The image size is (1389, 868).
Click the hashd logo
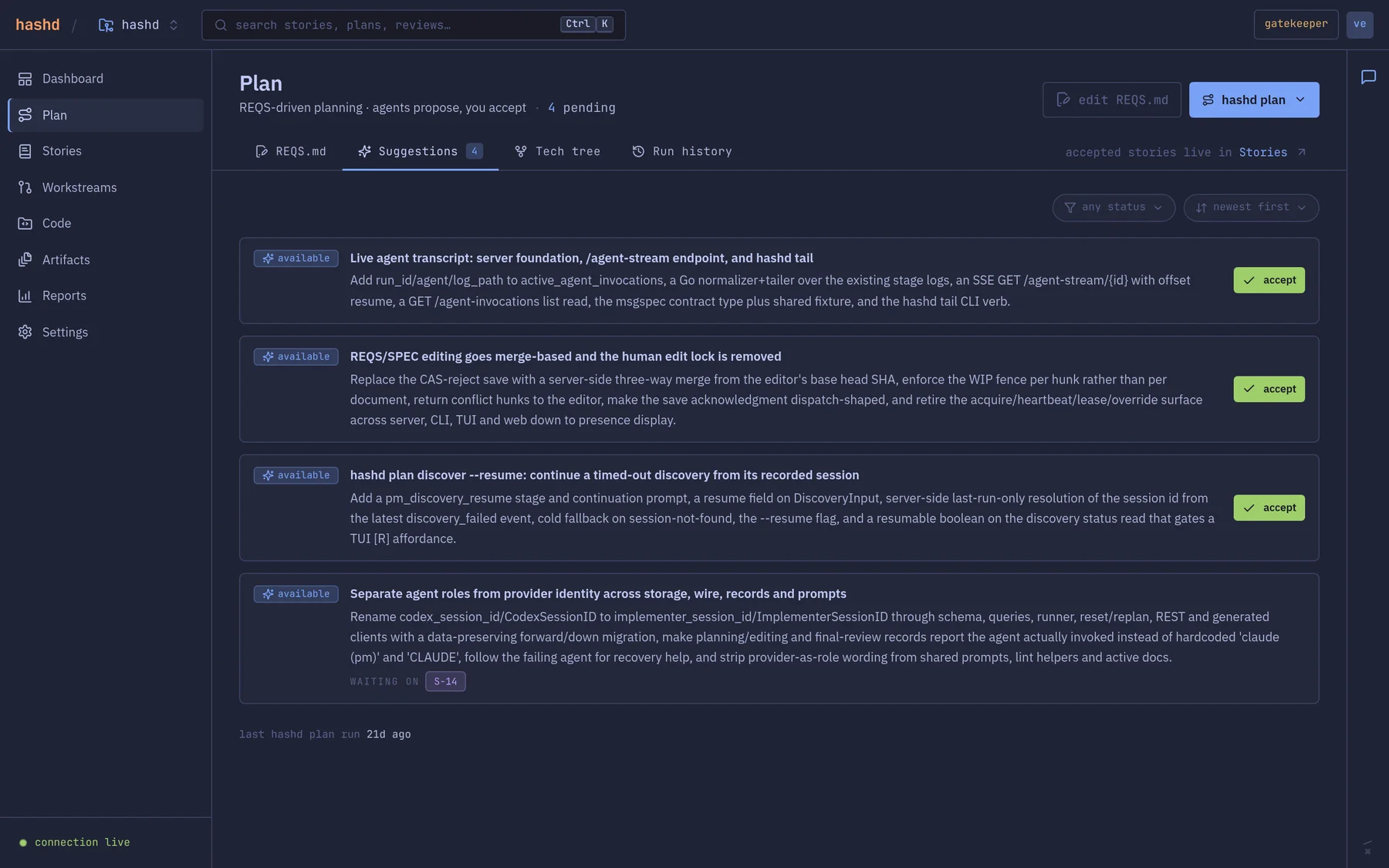click(x=38, y=25)
